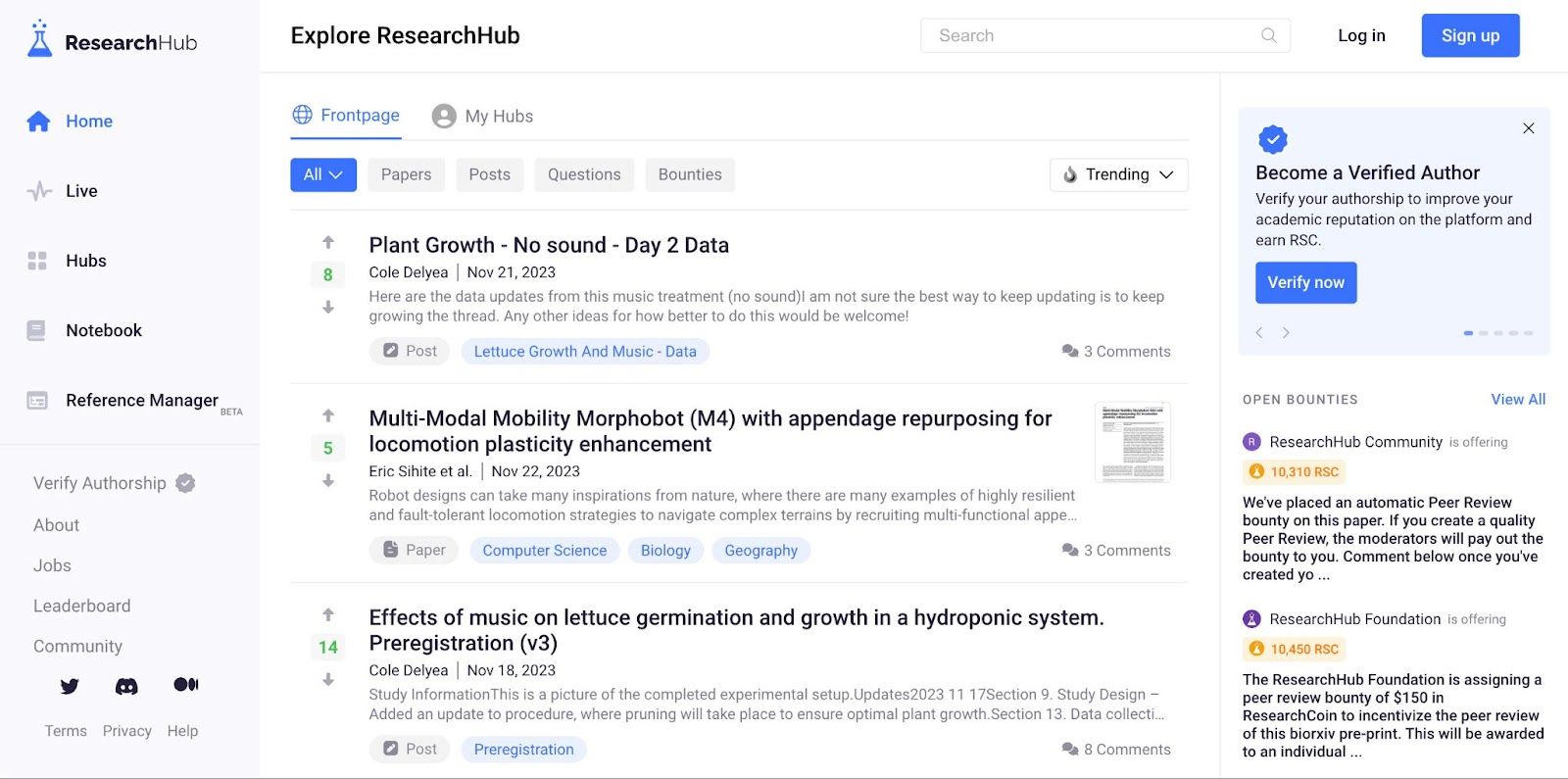Viewport: 1568px width, 779px height.
Task: Open the Reference Manager beta
Action: pyautogui.click(x=133, y=401)
